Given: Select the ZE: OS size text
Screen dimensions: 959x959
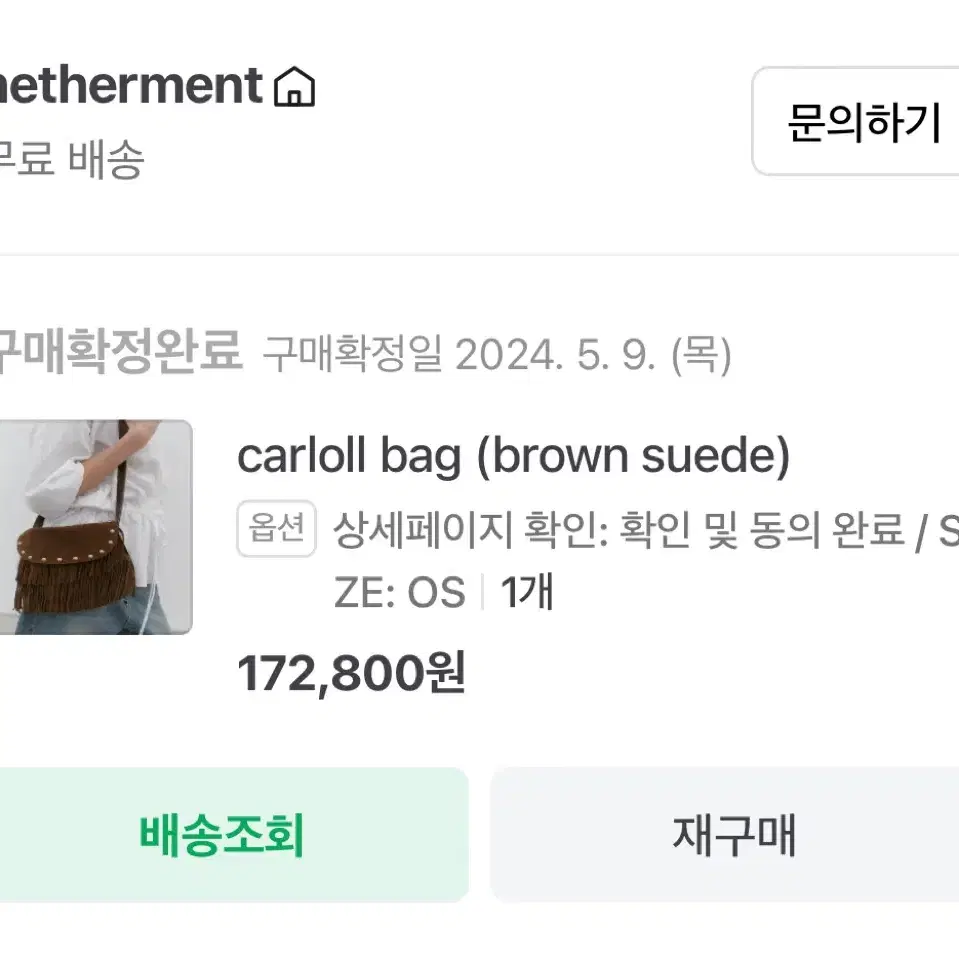Looking at the screenshot, I should click(x=400, y=592).
